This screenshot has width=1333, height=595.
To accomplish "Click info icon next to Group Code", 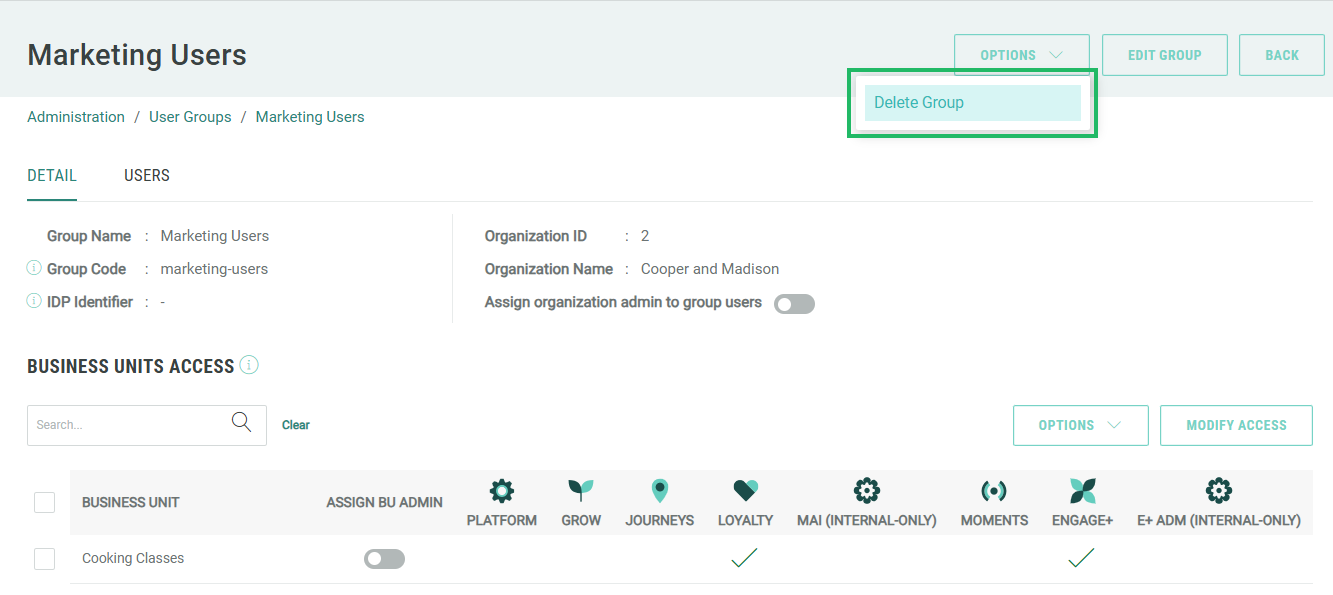I will click(34, 268).
